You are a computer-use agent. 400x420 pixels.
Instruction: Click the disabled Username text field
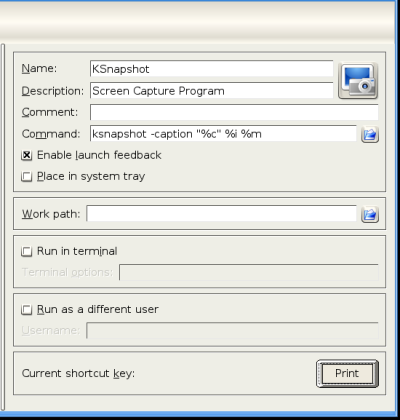tap(232, 330)
